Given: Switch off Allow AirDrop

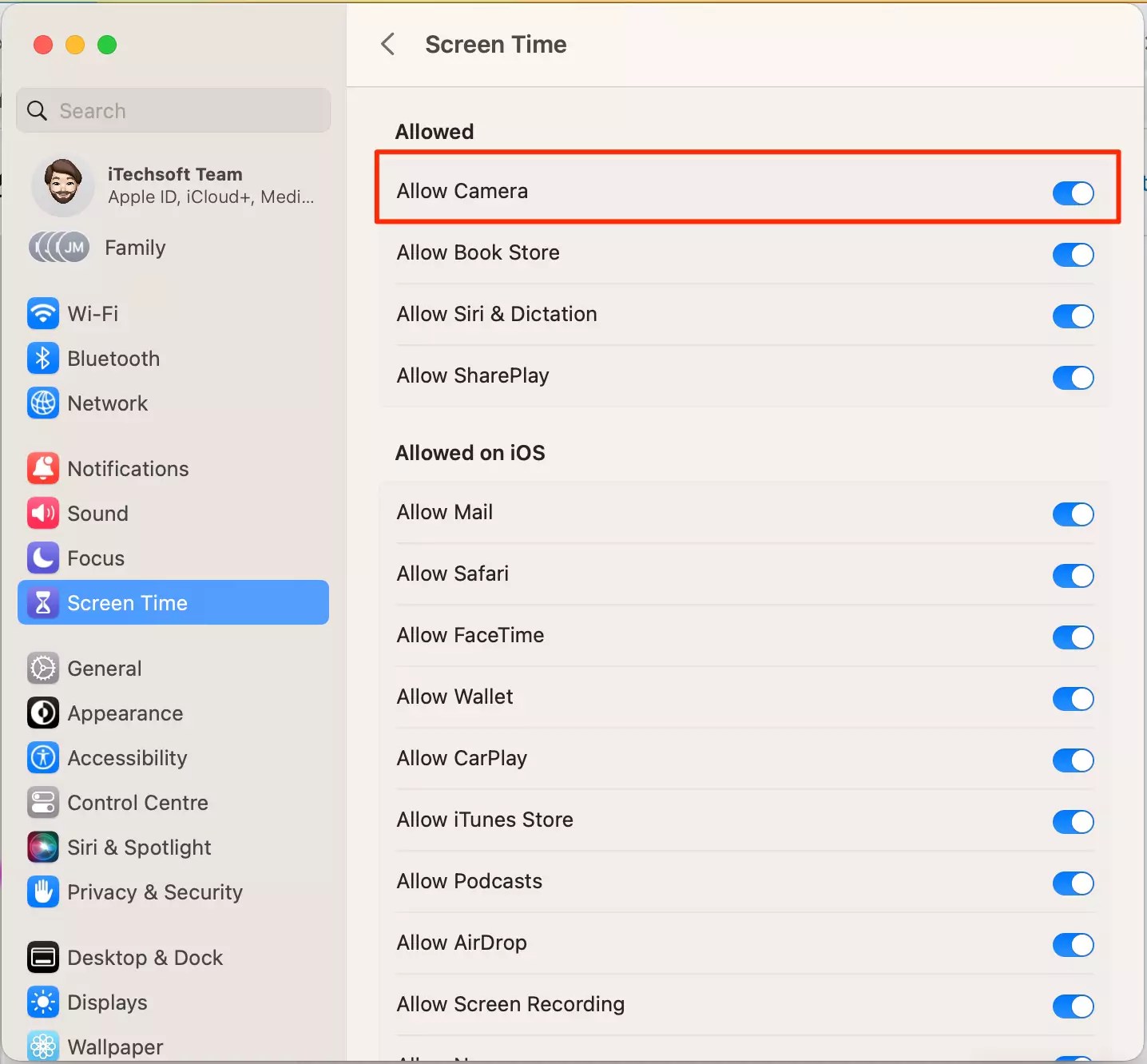Looking at the screenshot, I should click(1073, 944).
